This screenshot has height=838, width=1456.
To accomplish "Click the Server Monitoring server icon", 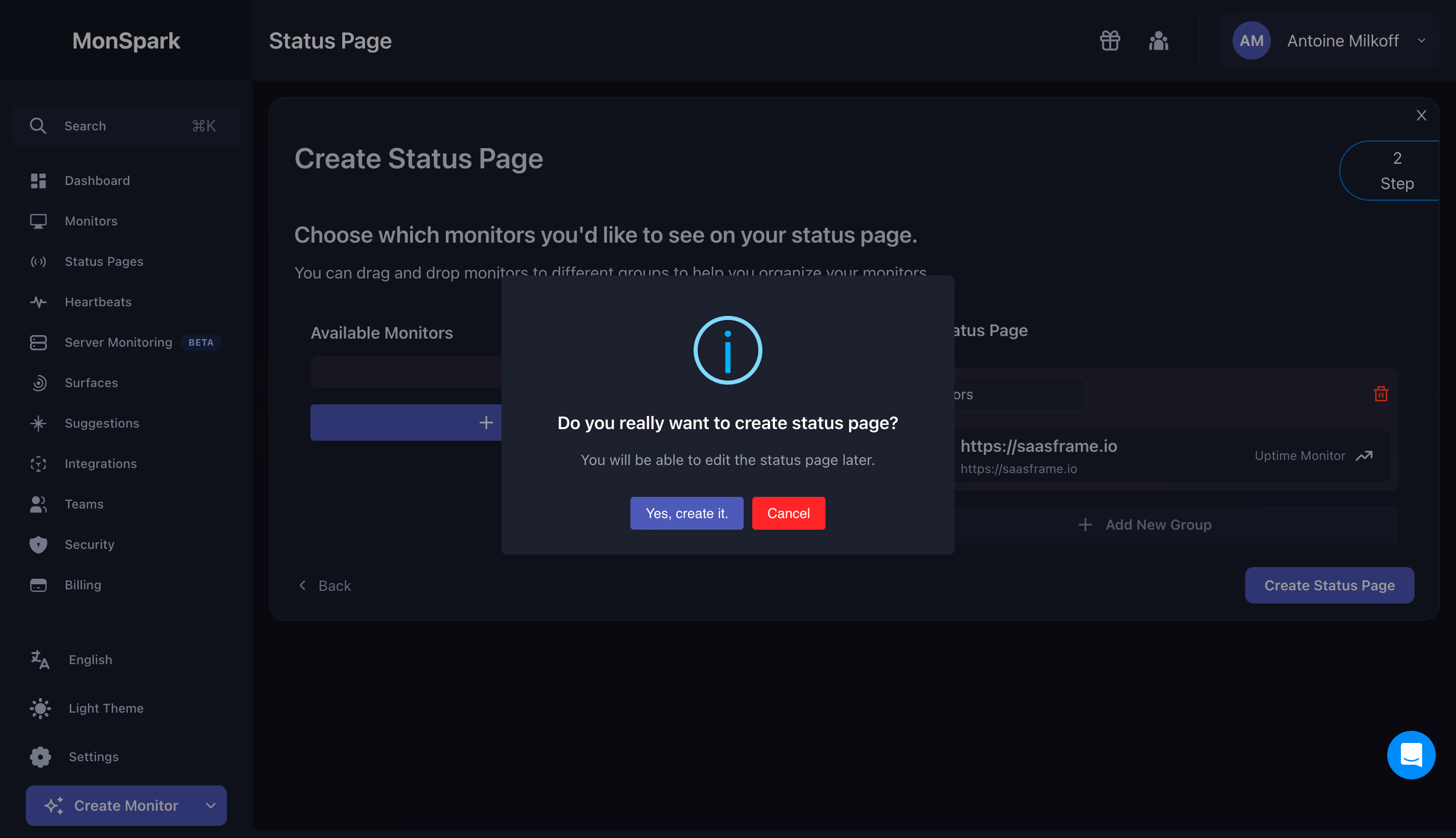I will [38, 343].
